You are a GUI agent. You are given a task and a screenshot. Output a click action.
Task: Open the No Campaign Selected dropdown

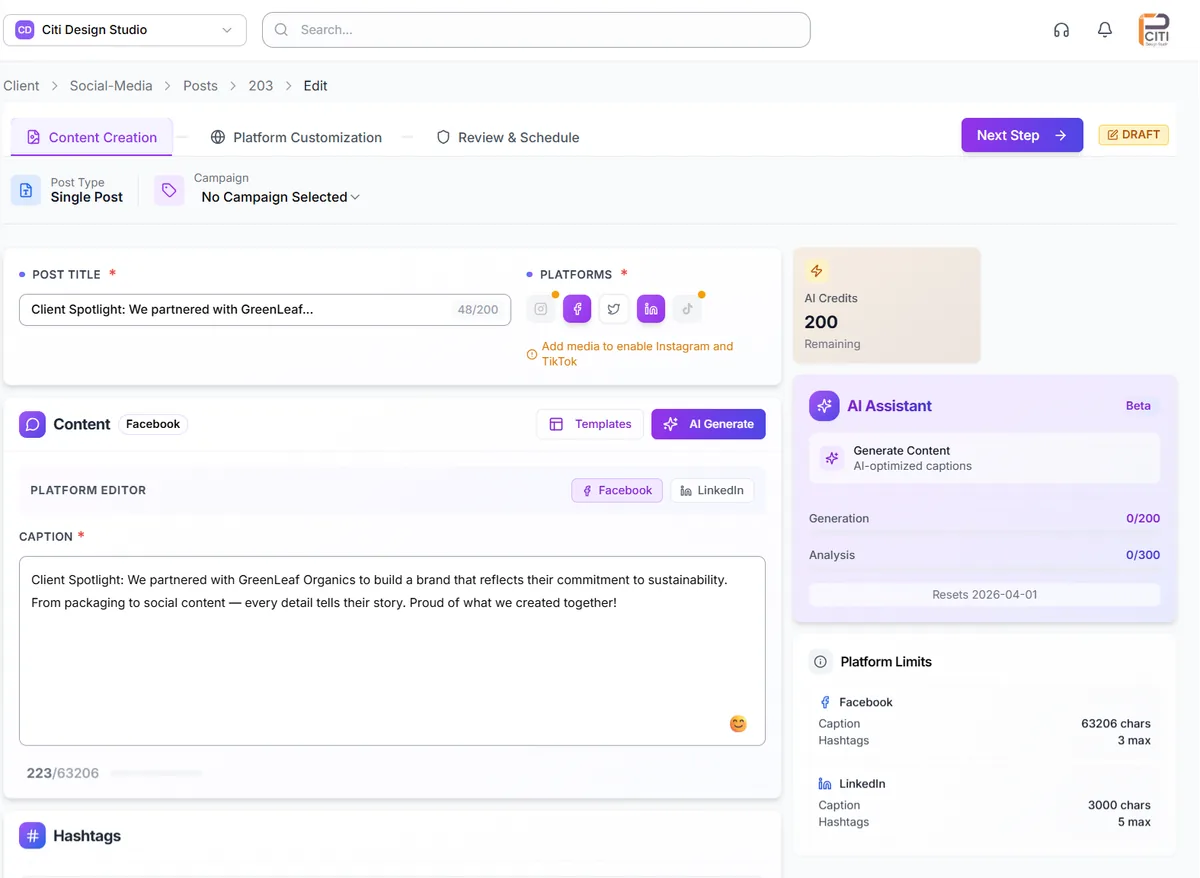coord(278,197)
